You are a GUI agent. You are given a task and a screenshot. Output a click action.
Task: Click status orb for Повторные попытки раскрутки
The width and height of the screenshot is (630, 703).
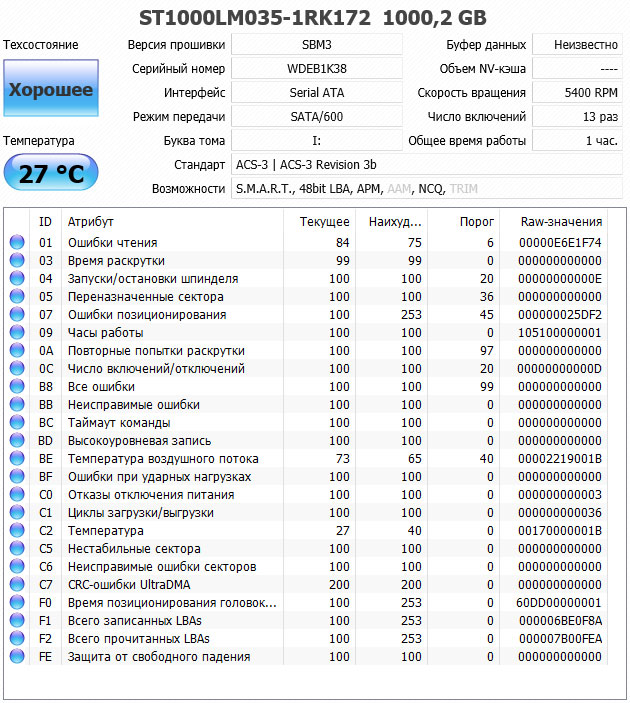coord(17,350)
